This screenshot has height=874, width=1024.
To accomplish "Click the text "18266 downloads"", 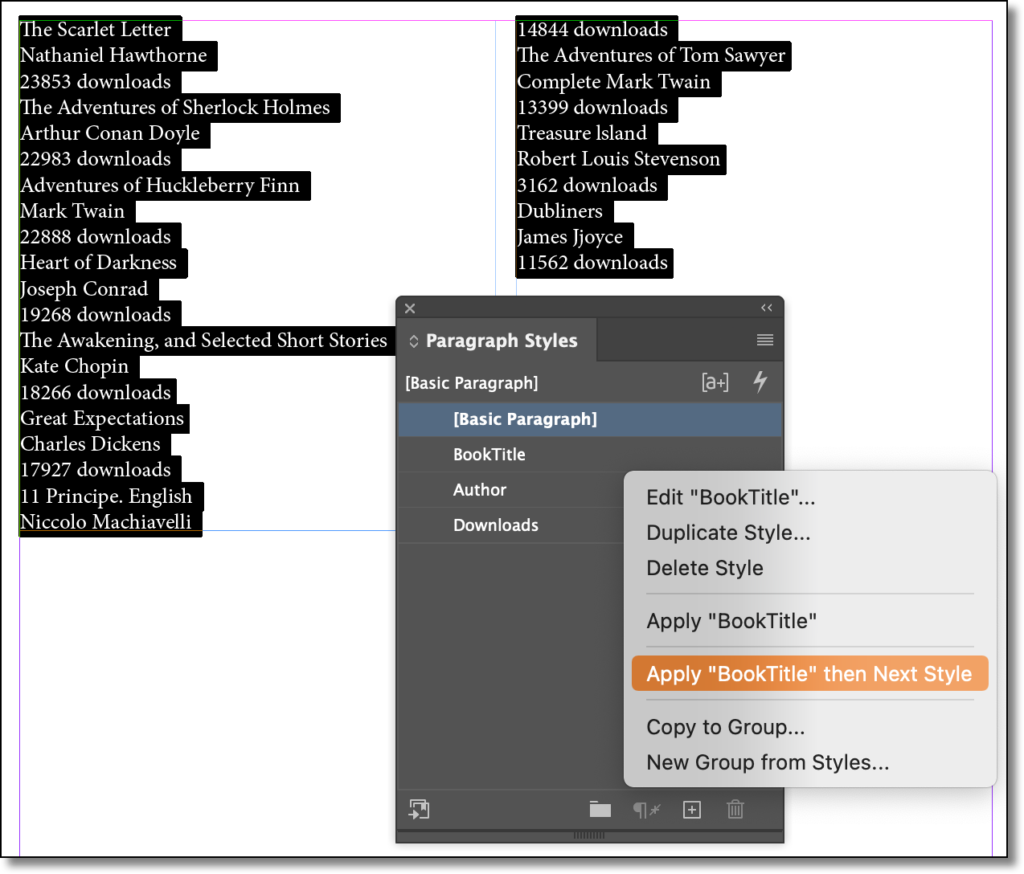I will tap(95, 393).
